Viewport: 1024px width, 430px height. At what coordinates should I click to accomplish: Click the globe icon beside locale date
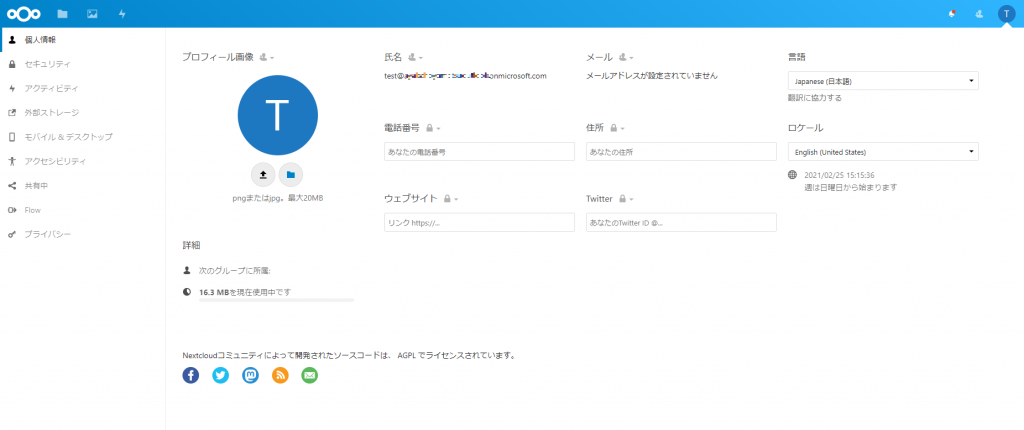point(793,174)
